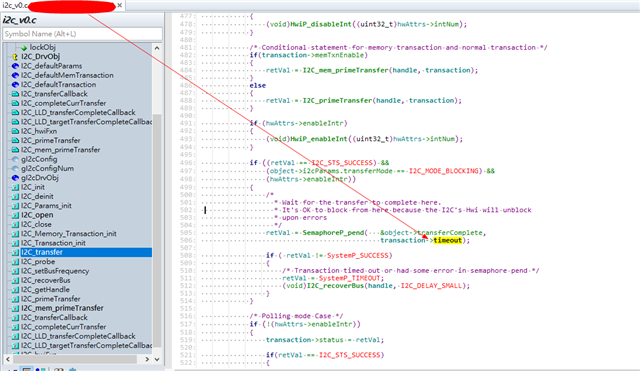Click the symbol list scroll-right arrow
This screenshot has width=640, height=371.
(147, 359)
